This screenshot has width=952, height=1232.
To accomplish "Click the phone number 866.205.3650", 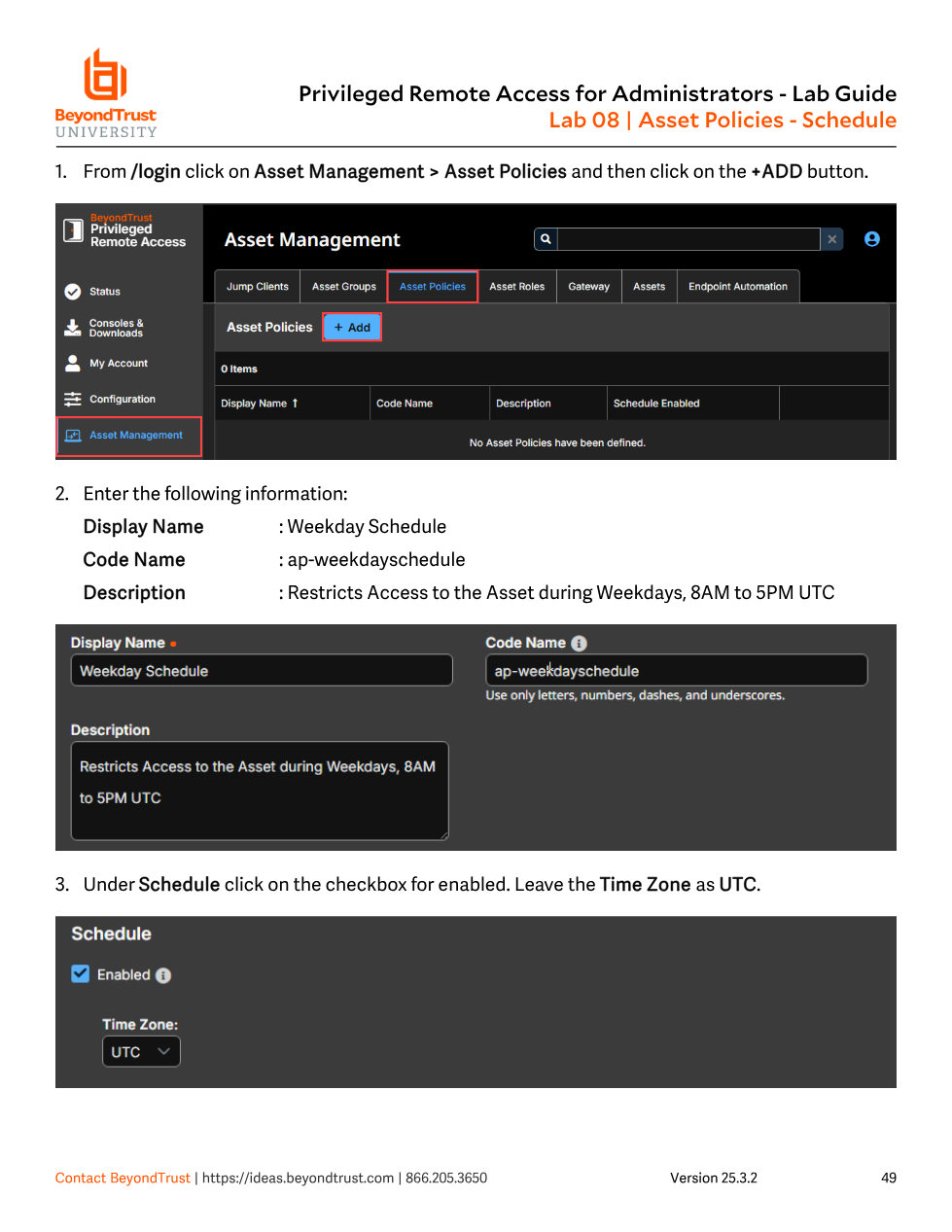I will [x=446, y=1178].
